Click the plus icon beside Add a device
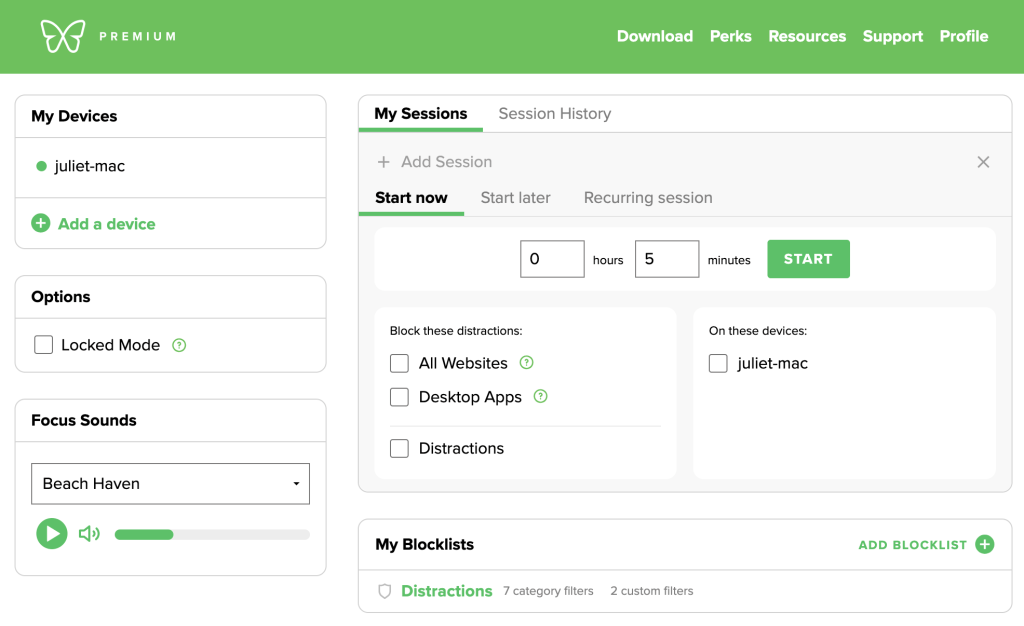The width and height of the screenshot is (1024, 626). click(41, 224)
